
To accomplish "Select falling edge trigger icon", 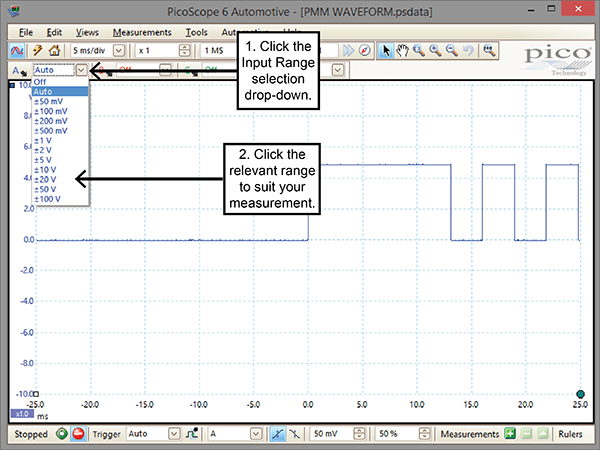I will (295, 434).
